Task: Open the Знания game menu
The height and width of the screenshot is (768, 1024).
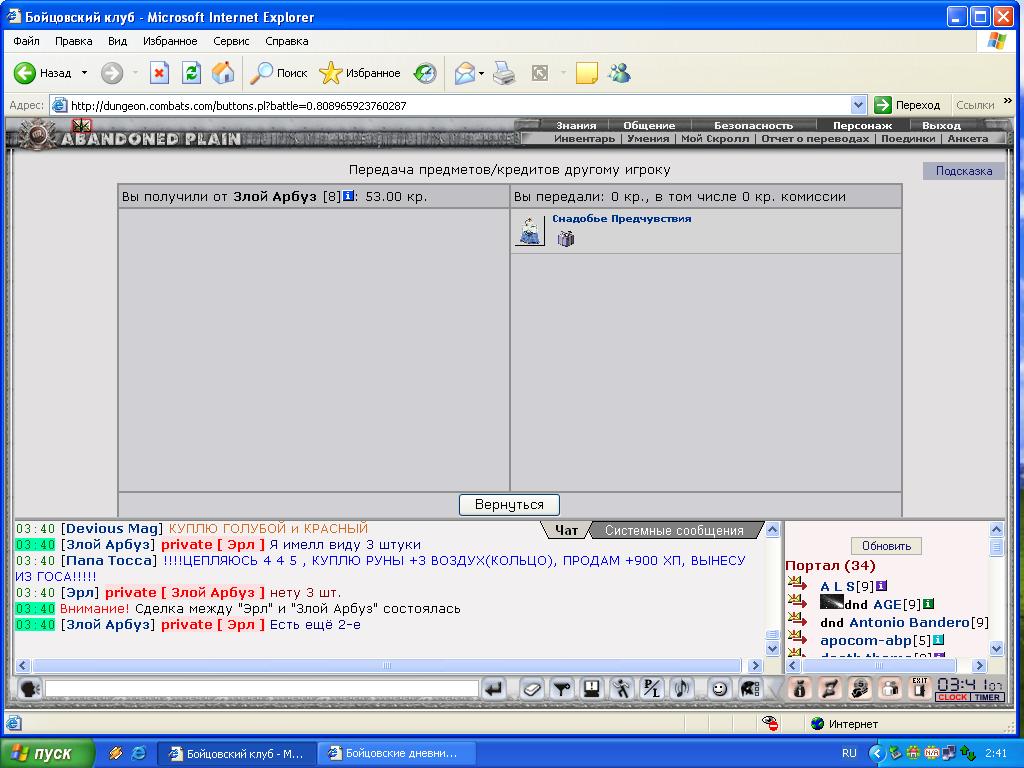Action: 576,125
